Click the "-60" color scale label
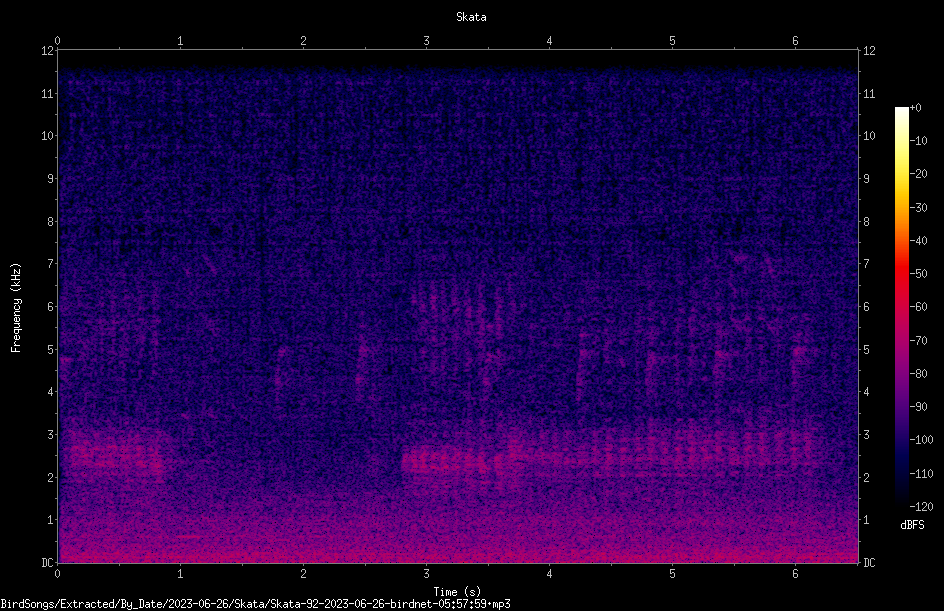Image resolution: width=944 pixels, height=611 pixels. coord(918,307)
